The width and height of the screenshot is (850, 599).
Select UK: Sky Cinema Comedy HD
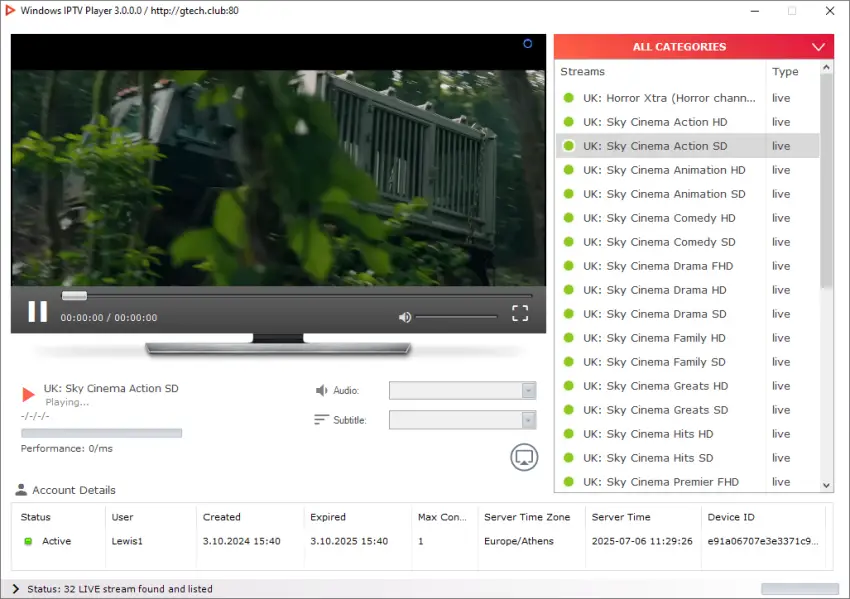tap(687, 218)
